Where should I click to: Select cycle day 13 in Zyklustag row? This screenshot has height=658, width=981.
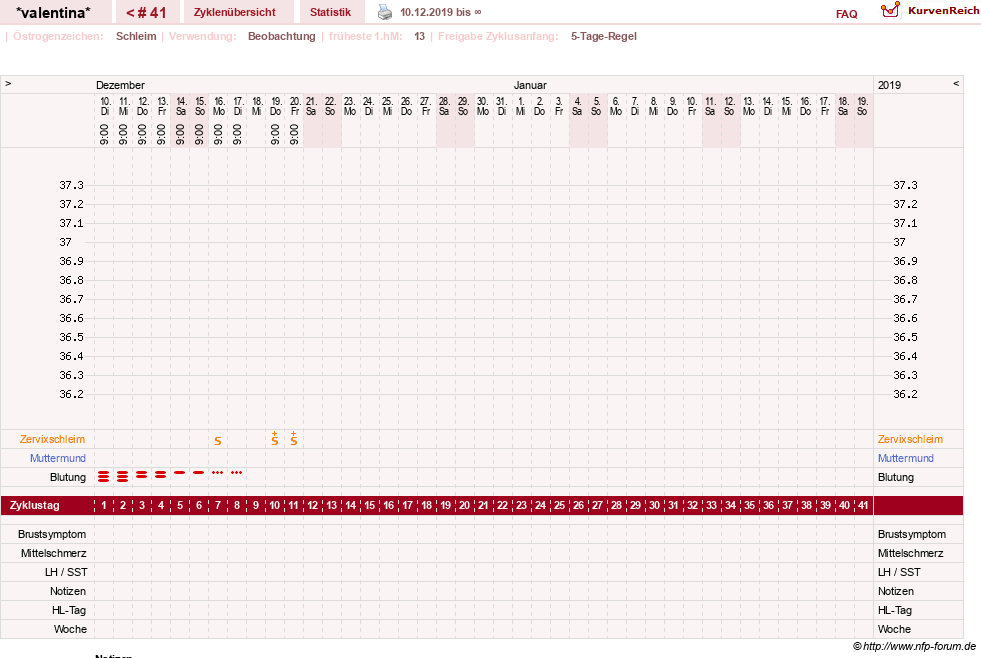tap(332, 505)
